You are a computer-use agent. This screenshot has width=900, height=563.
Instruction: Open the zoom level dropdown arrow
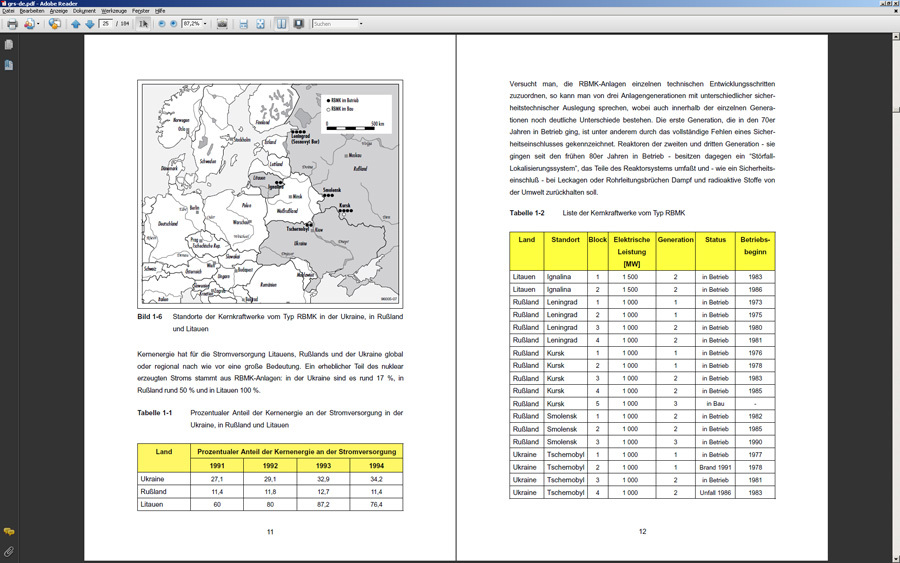(205, 24)
